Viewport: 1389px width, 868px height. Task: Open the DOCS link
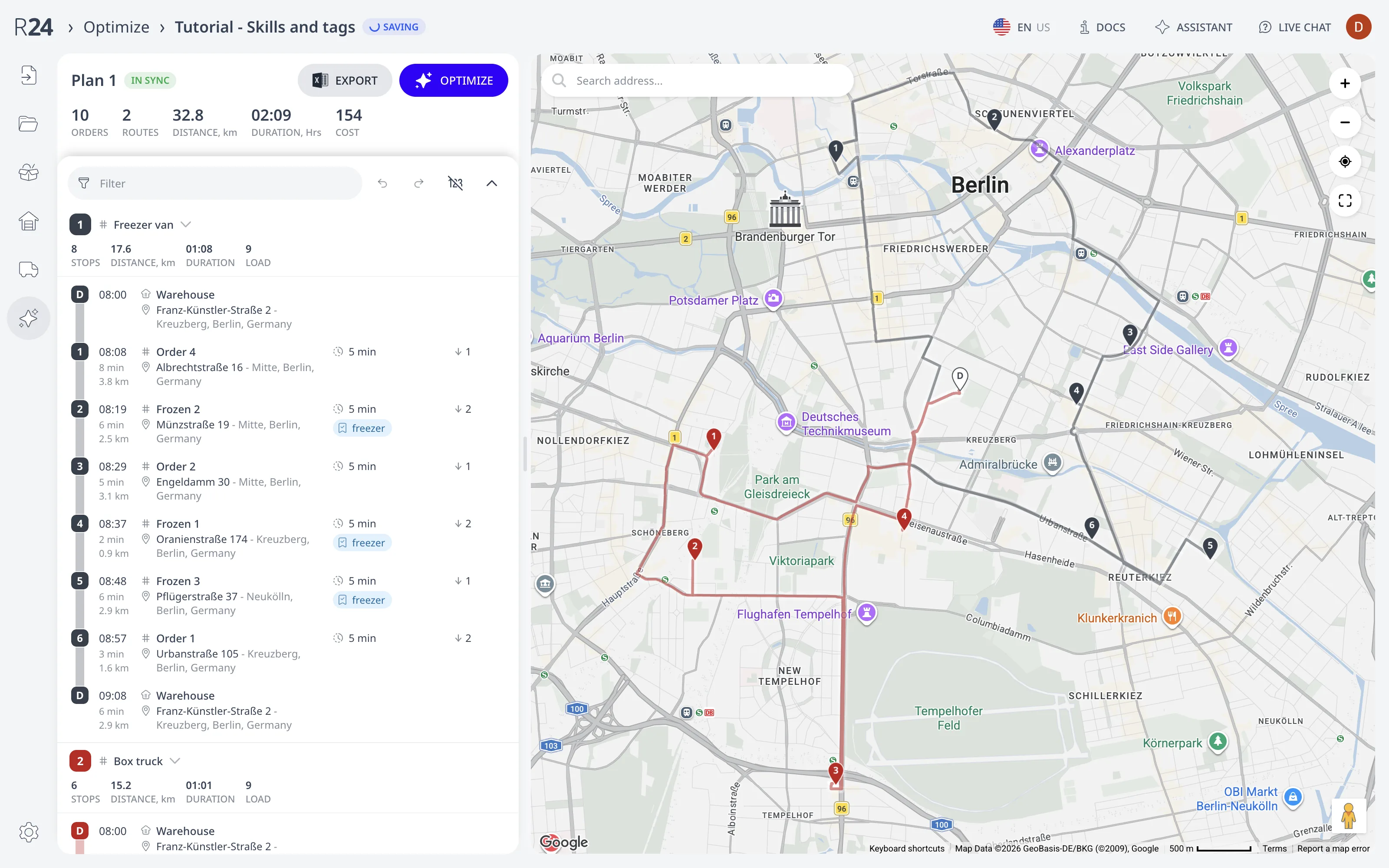[1102, 27]
